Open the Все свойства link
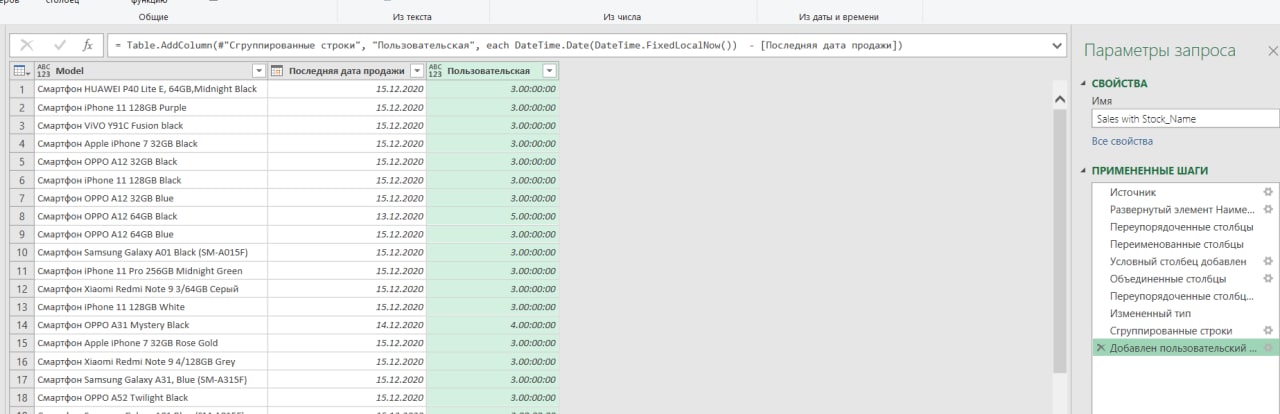 pyautogui.click(x=1122, y=141)
